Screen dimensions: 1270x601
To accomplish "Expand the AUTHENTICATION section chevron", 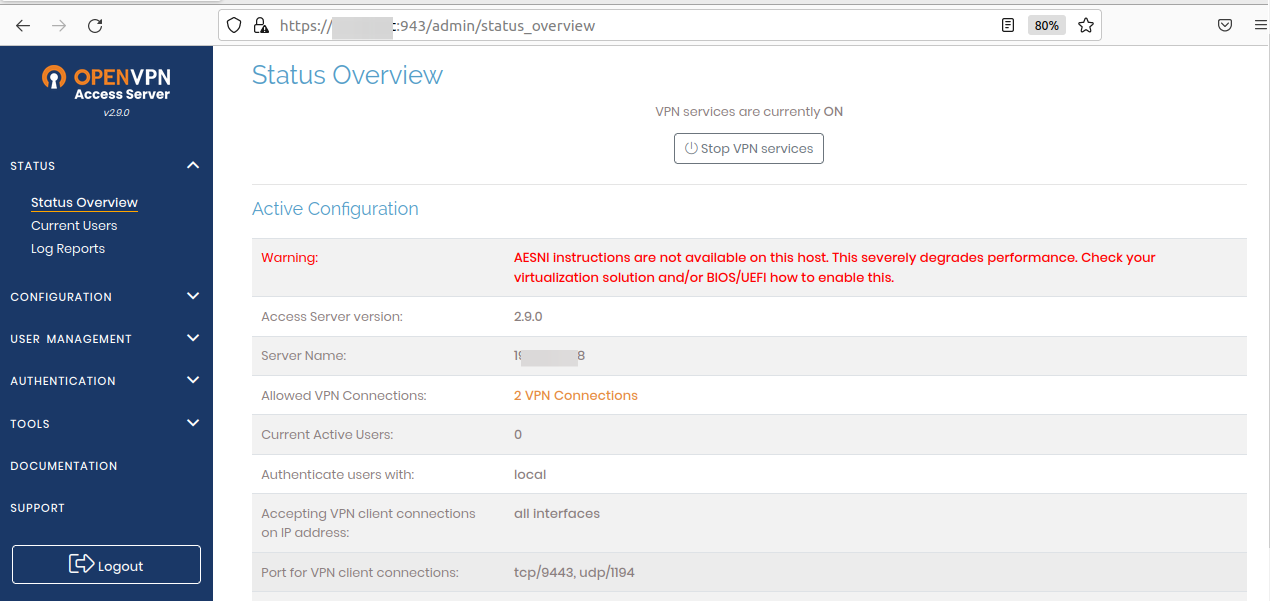I will [193, 380].
